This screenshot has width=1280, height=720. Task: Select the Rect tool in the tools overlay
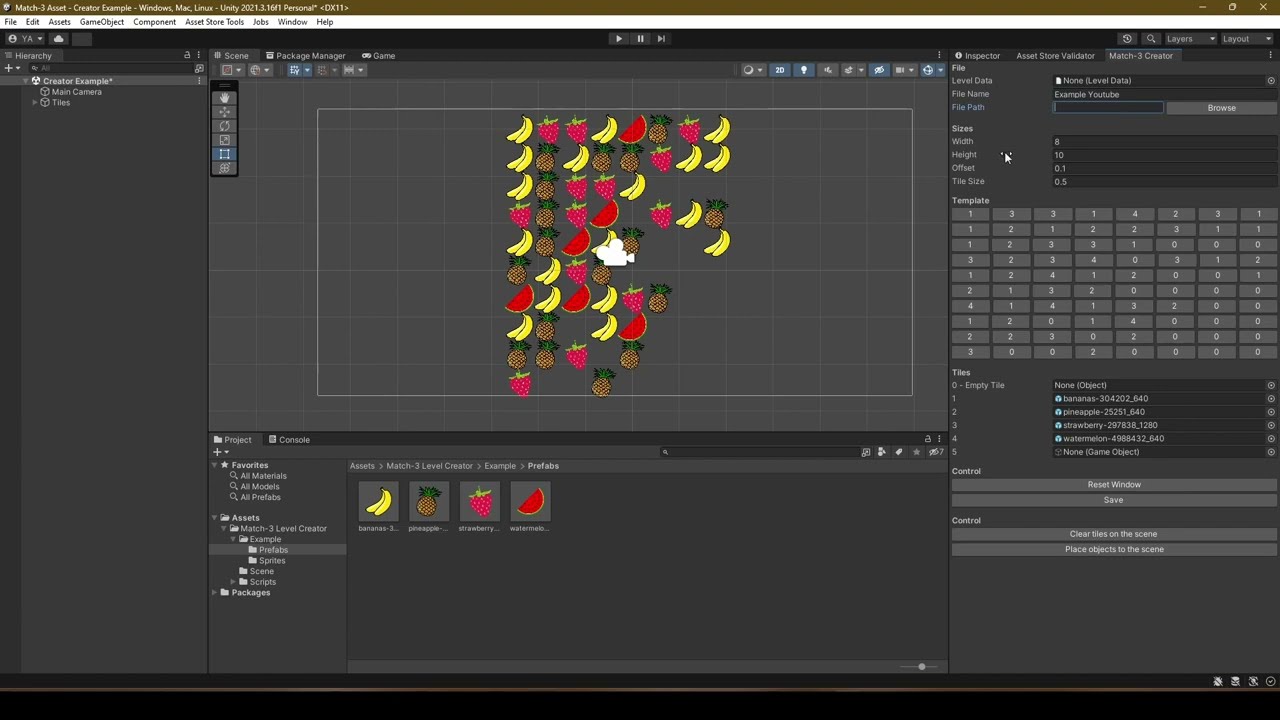pos(224,152)
